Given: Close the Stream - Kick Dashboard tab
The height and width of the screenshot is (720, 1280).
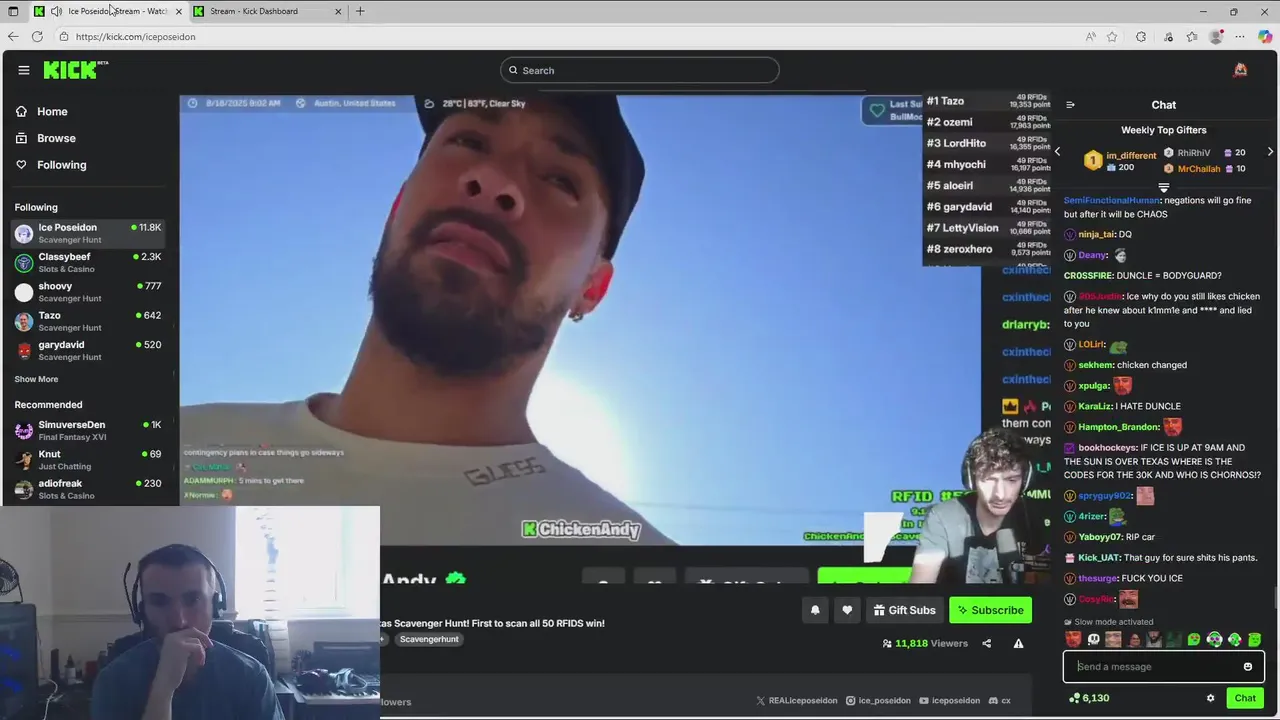Looking at the screenshot, I should pyautogui.click(x=338, y=11).
